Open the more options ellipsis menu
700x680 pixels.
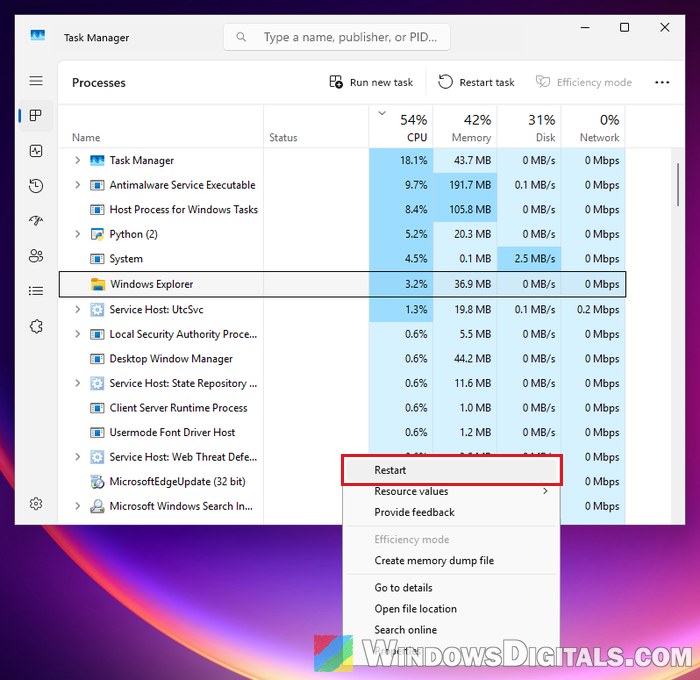coord(662,82)
